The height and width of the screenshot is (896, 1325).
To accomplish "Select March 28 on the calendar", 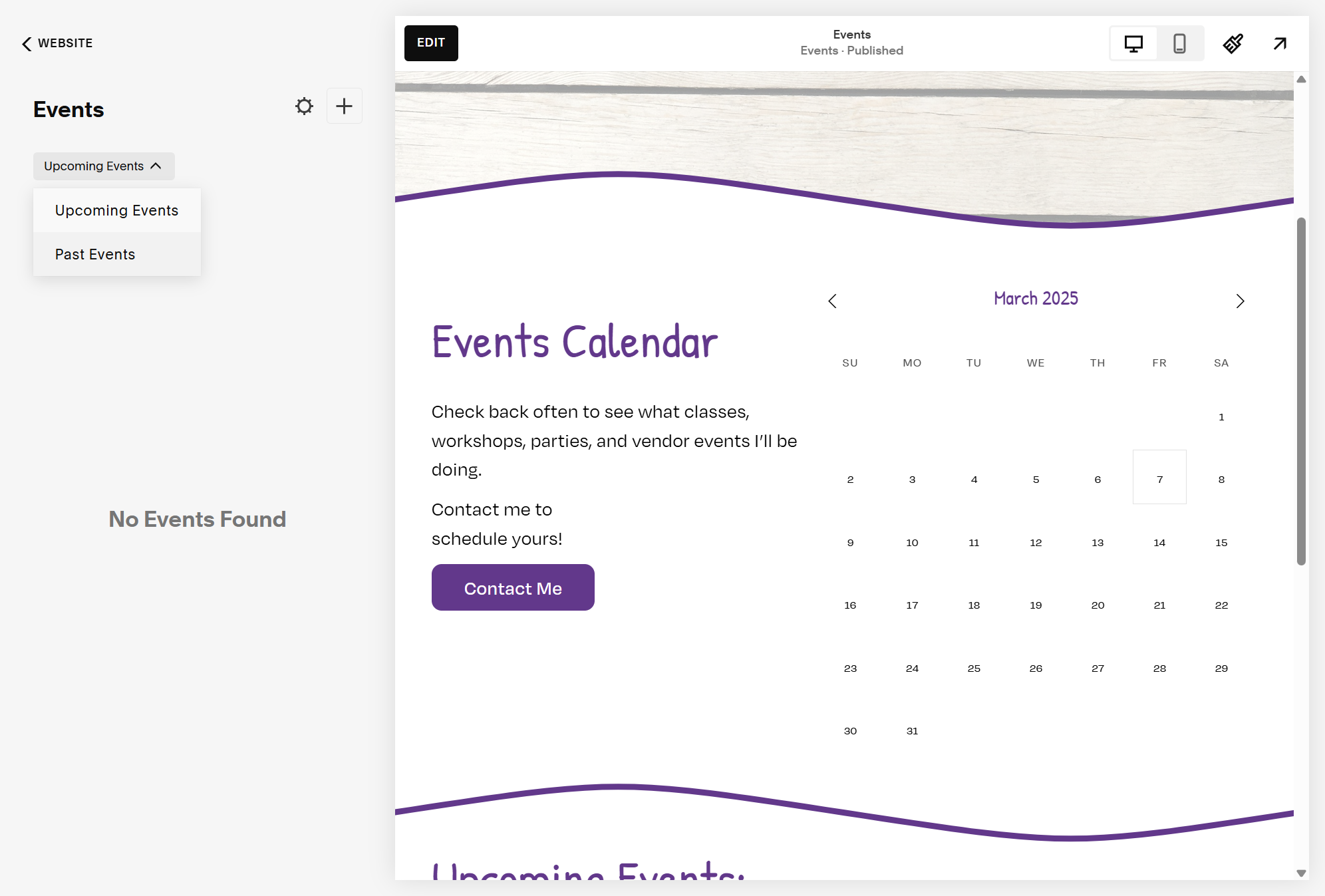I will click(1159, 669).
